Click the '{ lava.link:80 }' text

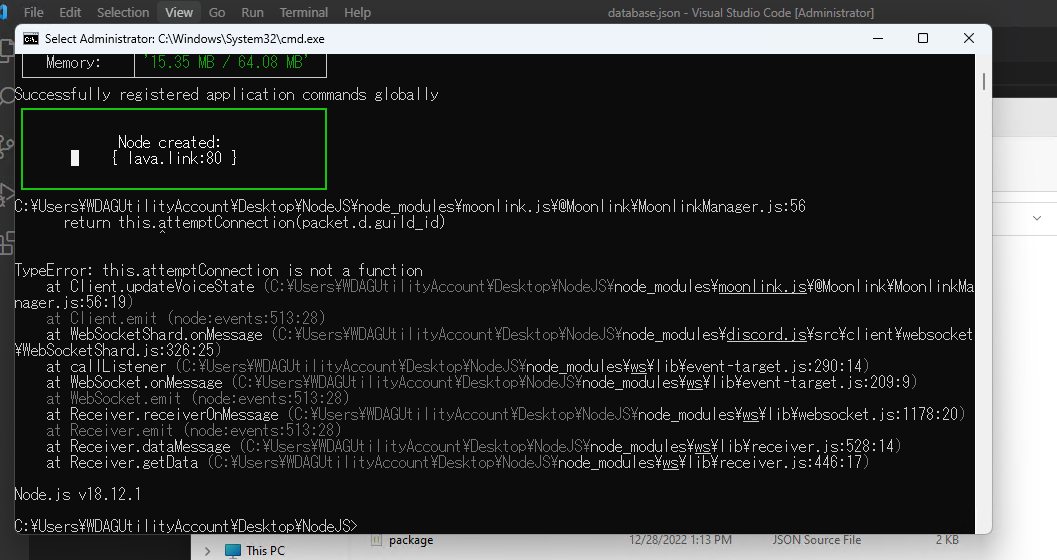[174, 158]
